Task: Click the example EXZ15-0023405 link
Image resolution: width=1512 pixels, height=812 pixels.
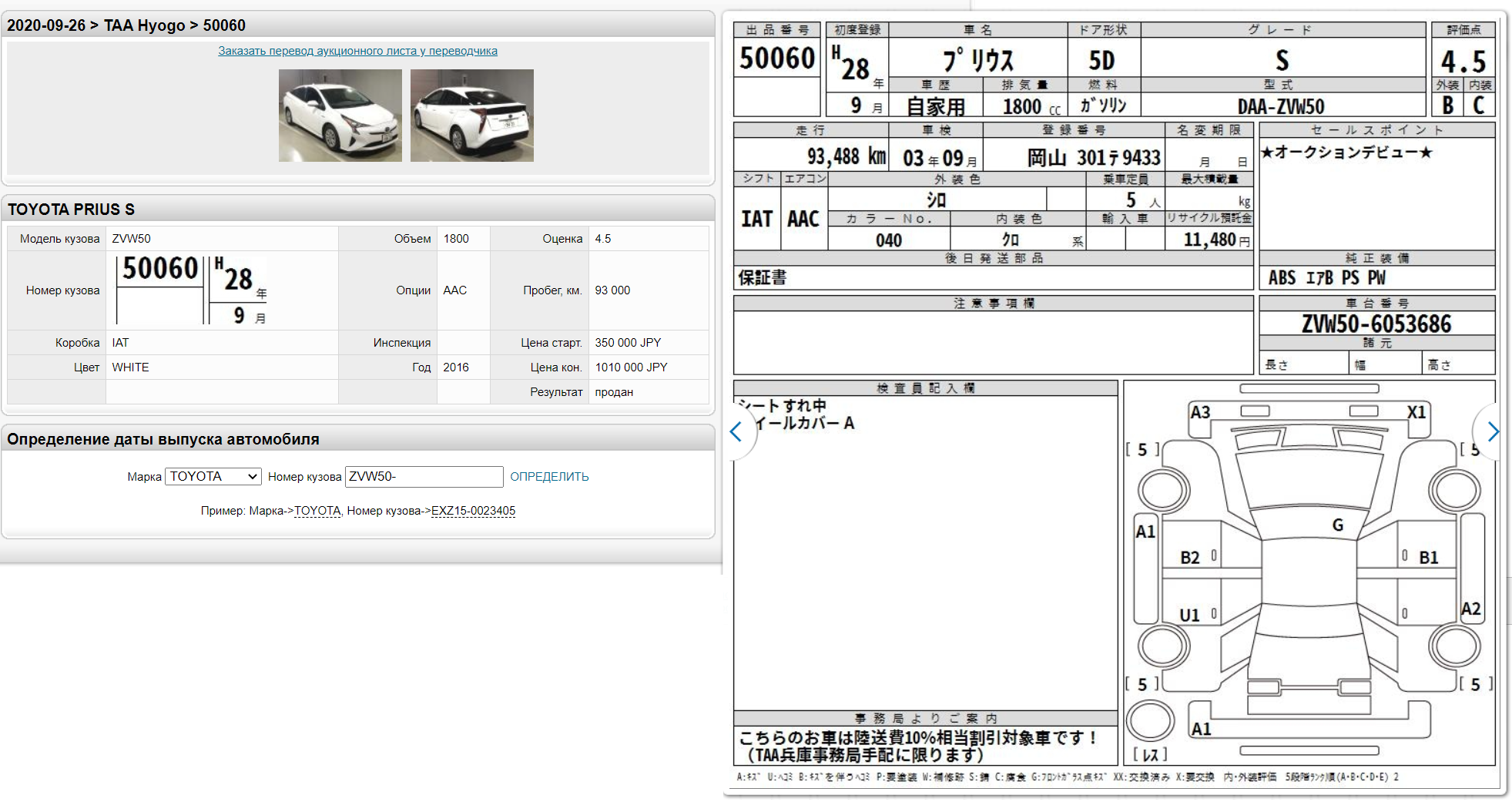Action: click(473, 511)
